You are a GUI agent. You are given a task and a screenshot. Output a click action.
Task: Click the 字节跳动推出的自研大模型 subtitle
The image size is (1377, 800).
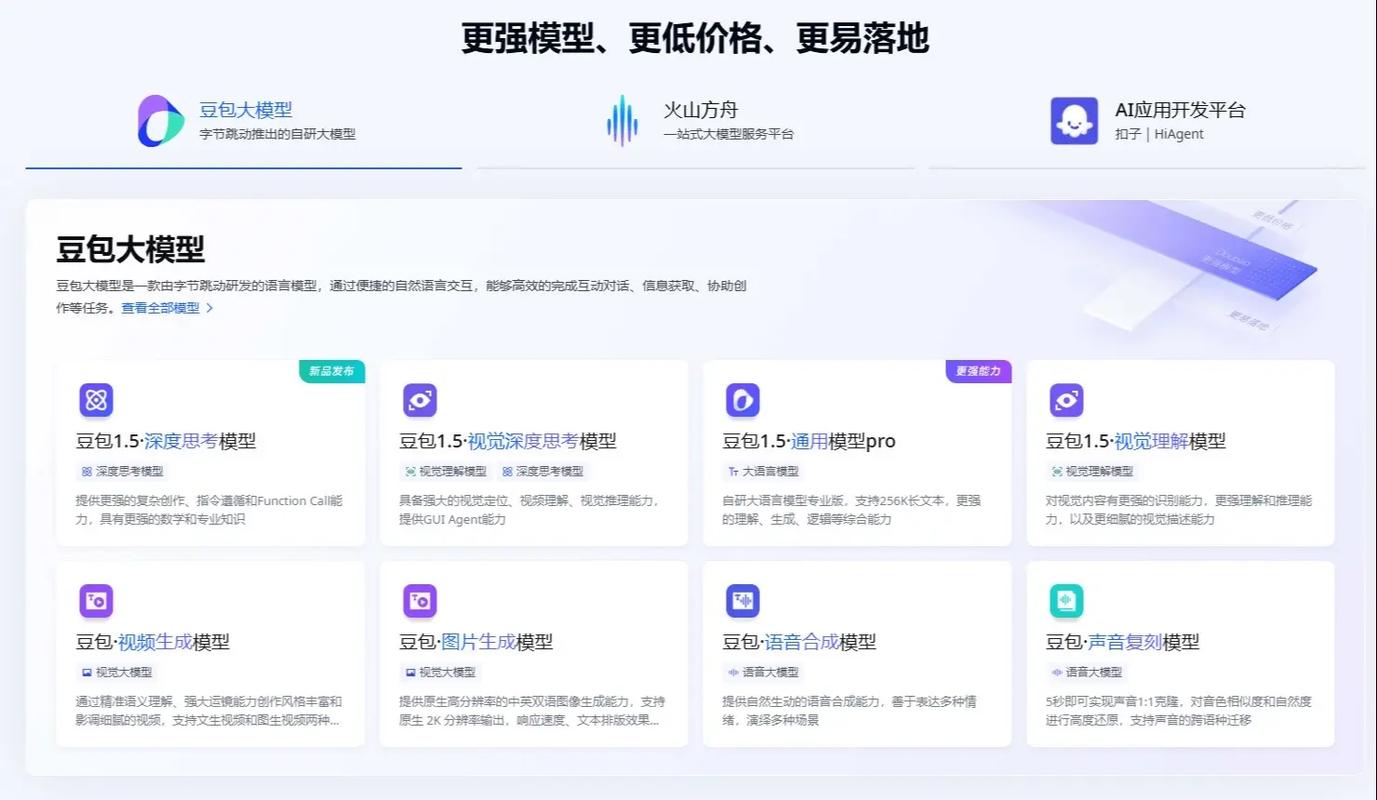[x=277, y=134]
